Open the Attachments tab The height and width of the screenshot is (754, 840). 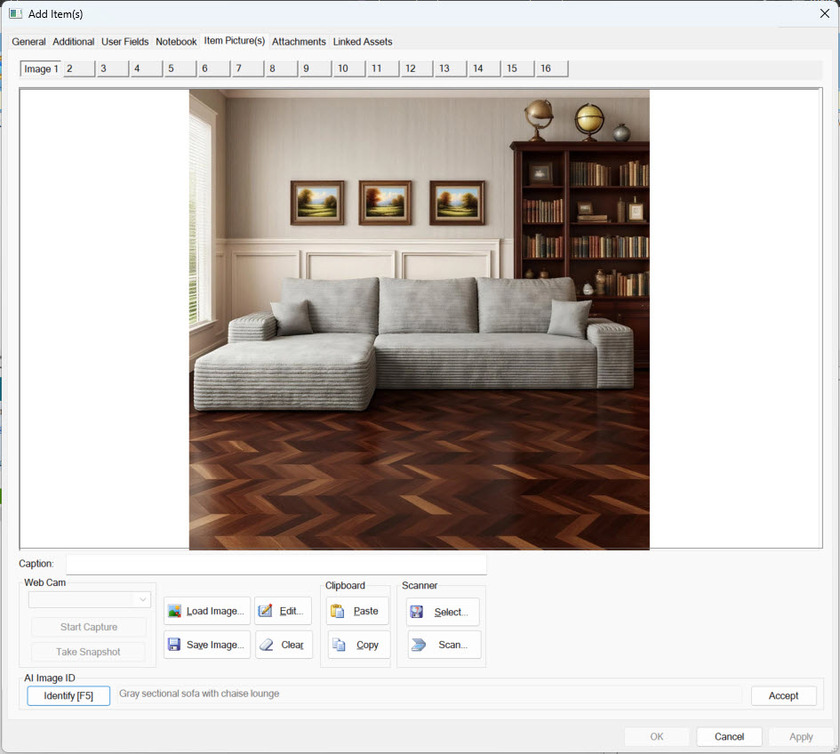(x=299, y=42)
